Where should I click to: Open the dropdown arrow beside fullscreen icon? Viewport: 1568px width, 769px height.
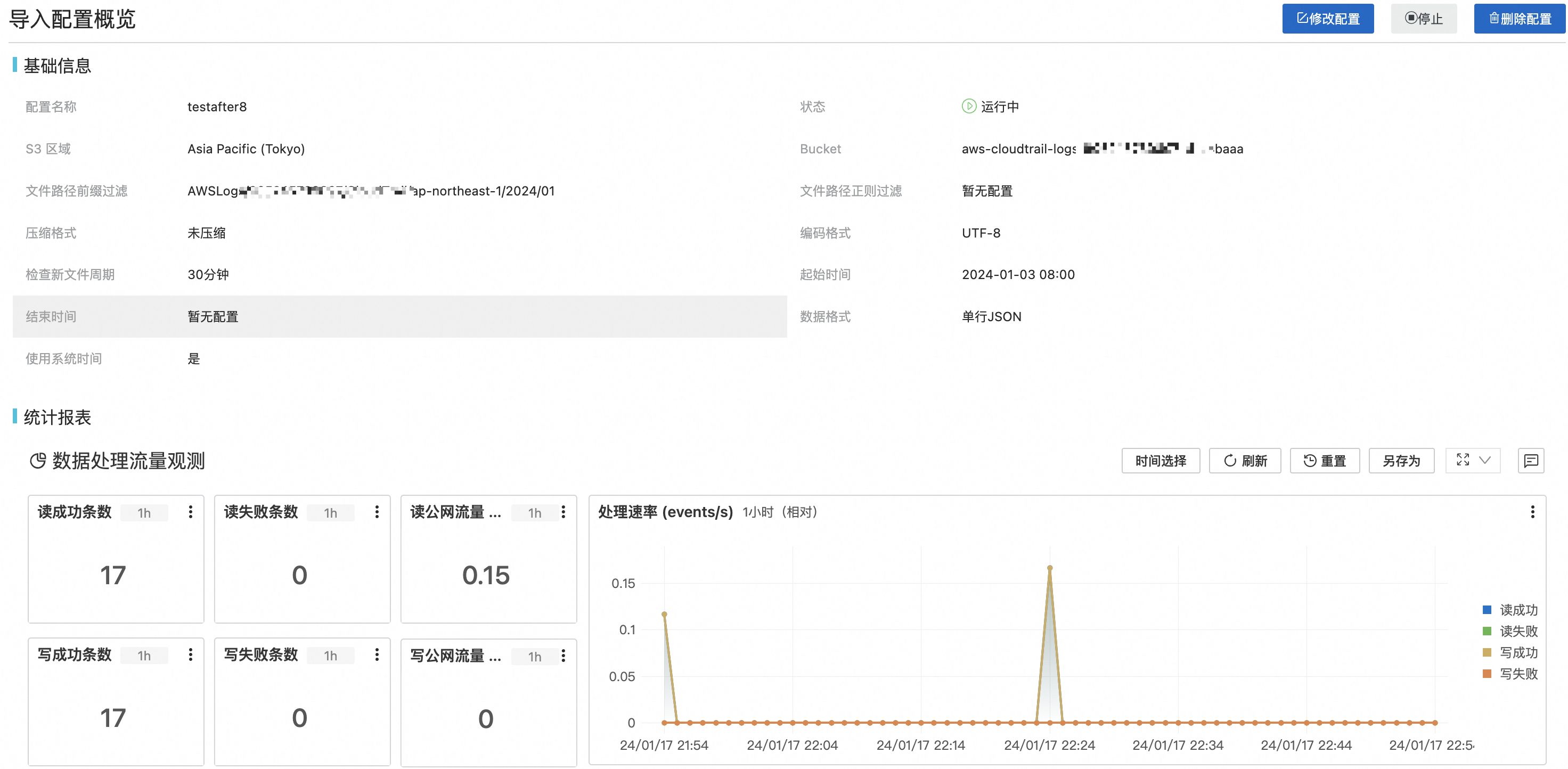click(x=1485, y=460)
